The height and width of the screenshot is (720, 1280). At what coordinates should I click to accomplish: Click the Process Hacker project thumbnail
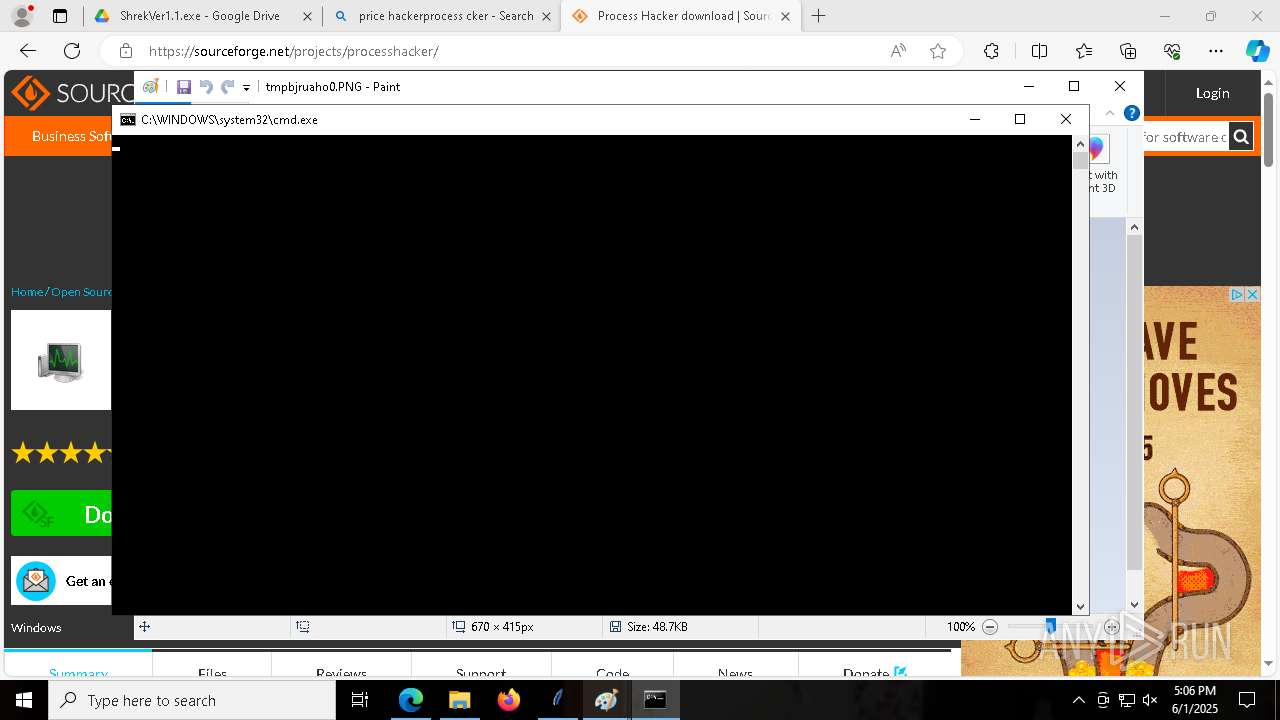pos(61,360)
